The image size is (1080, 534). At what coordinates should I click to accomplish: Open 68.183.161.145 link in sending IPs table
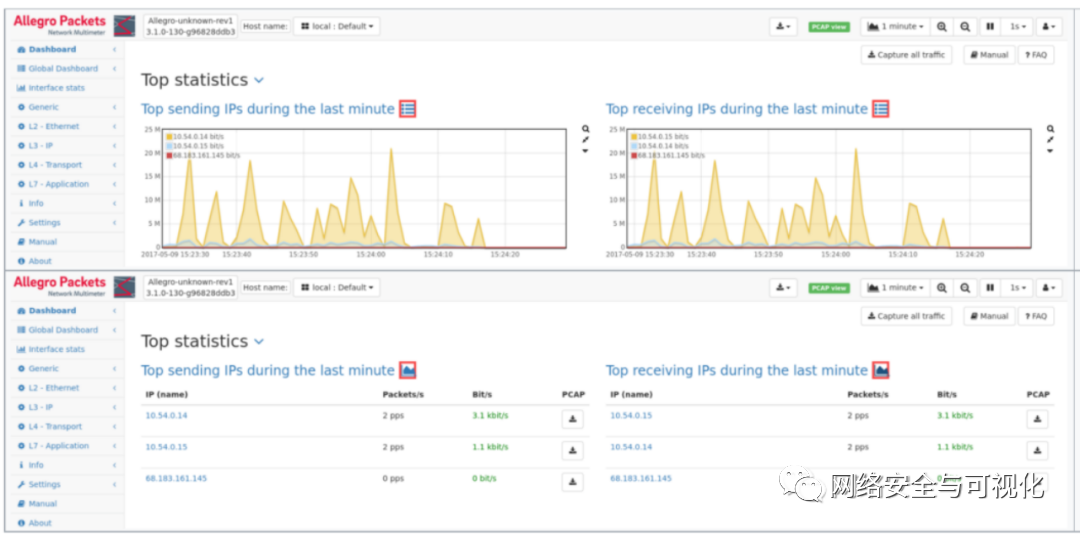[x=176, y=477]
